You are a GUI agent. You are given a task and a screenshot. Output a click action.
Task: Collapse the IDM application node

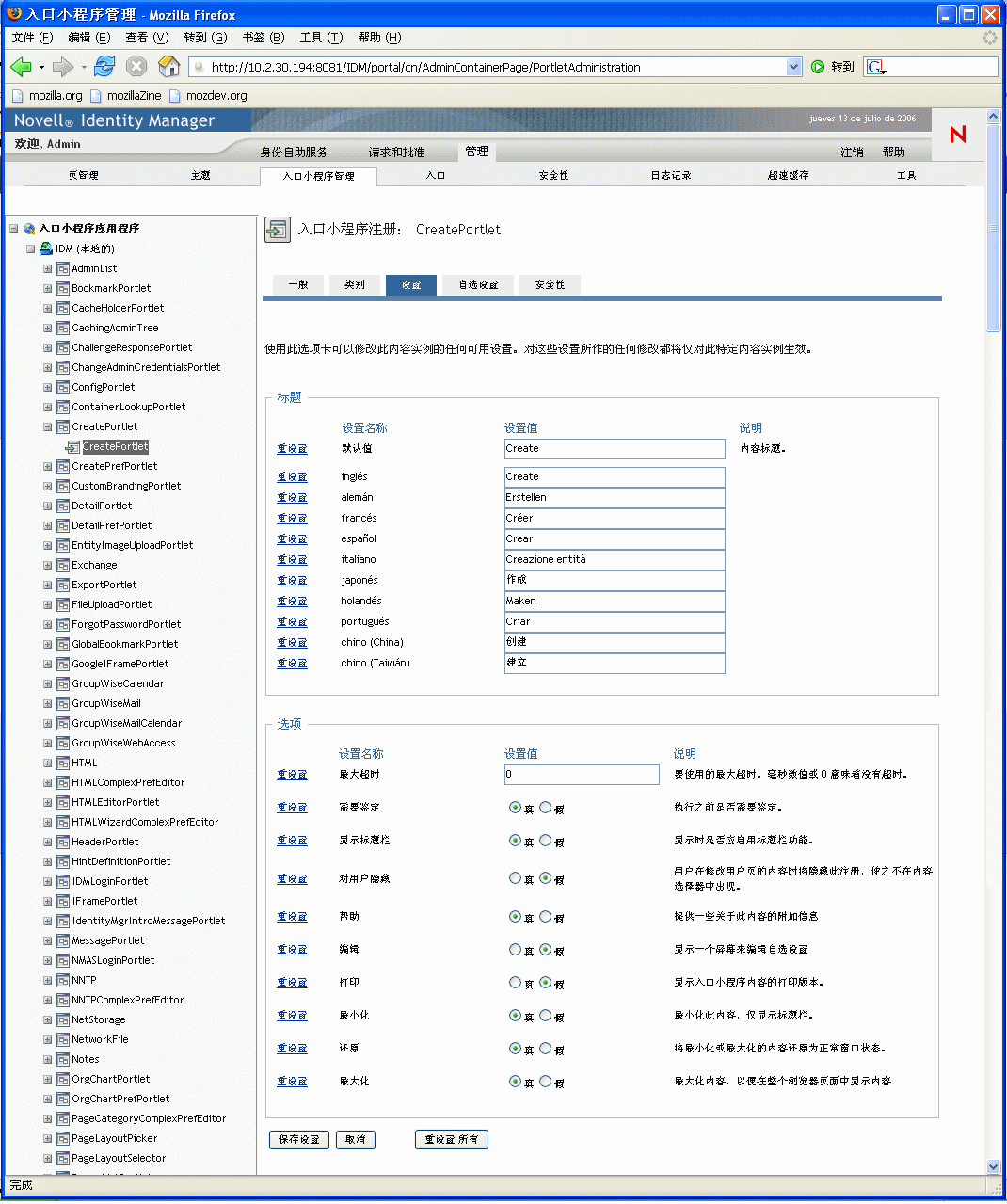(30, 249)
